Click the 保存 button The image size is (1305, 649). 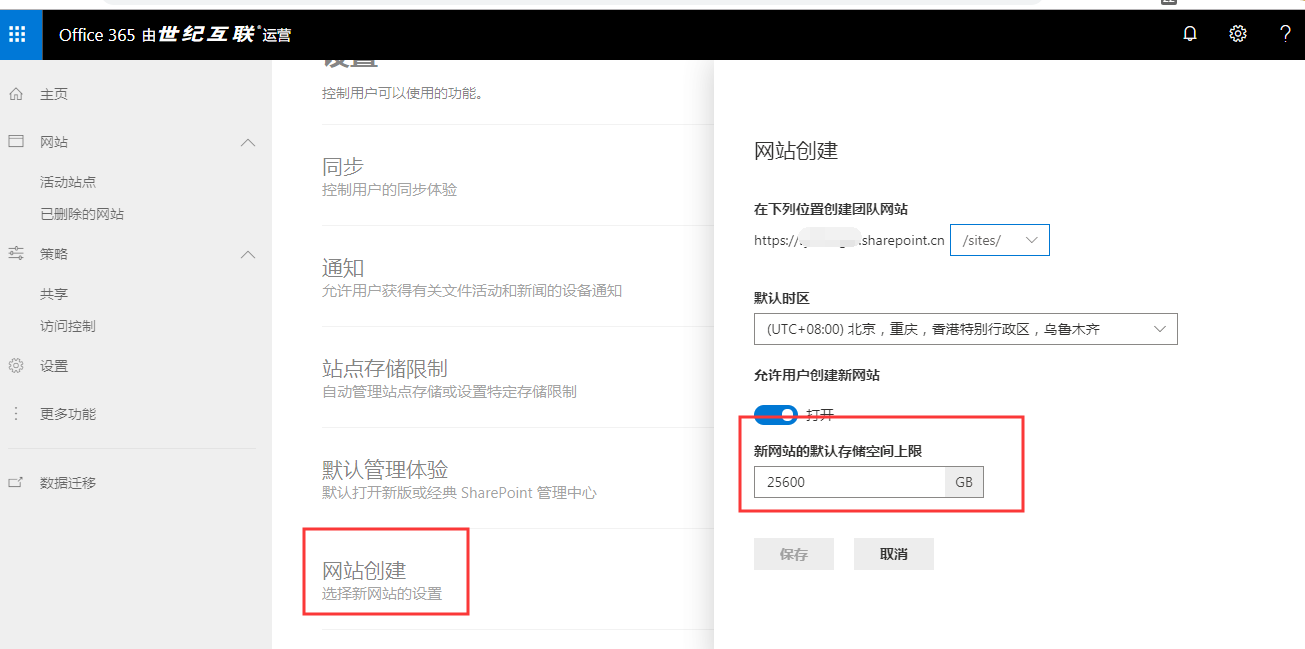pos(793,554)
